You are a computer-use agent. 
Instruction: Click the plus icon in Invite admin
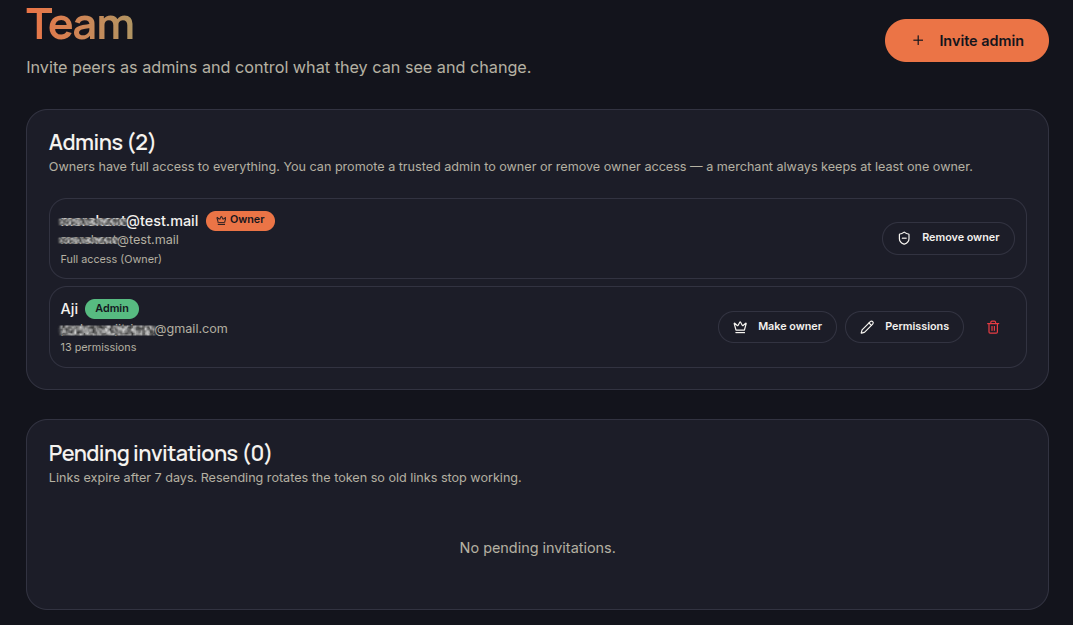[x=918, y=40]
